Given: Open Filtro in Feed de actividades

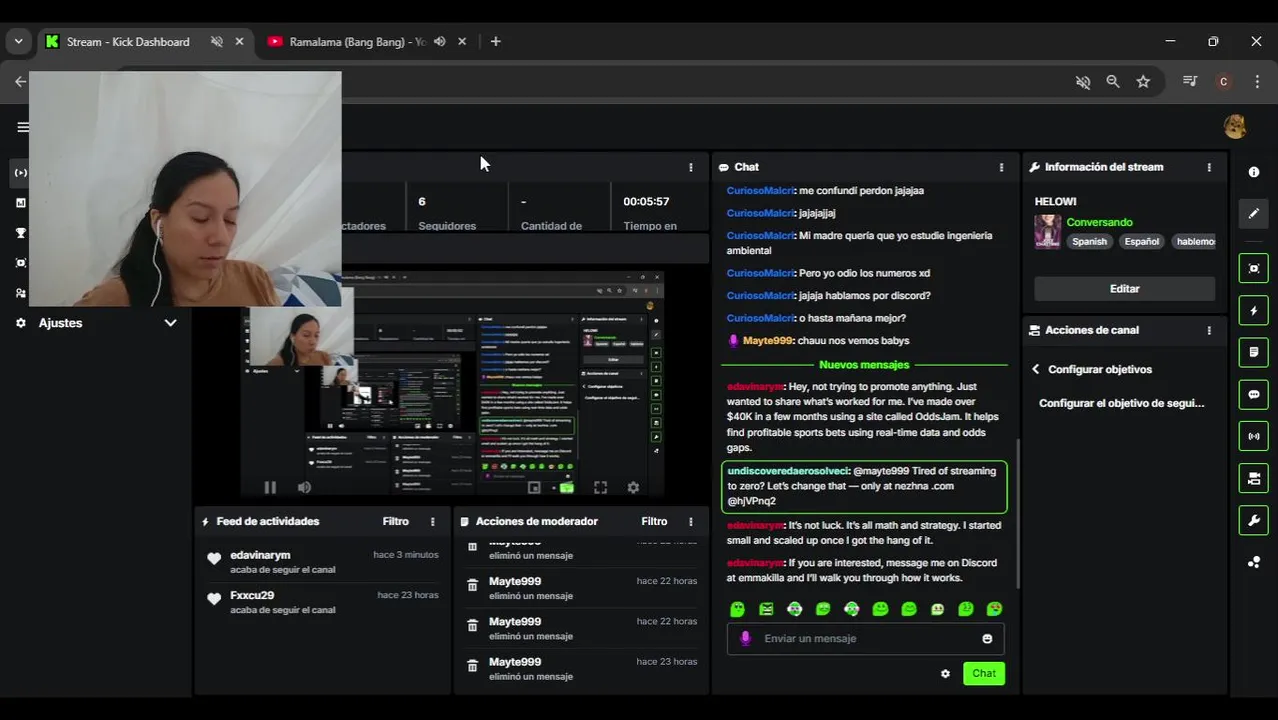Looking at the screenshot, I should 395,521.
